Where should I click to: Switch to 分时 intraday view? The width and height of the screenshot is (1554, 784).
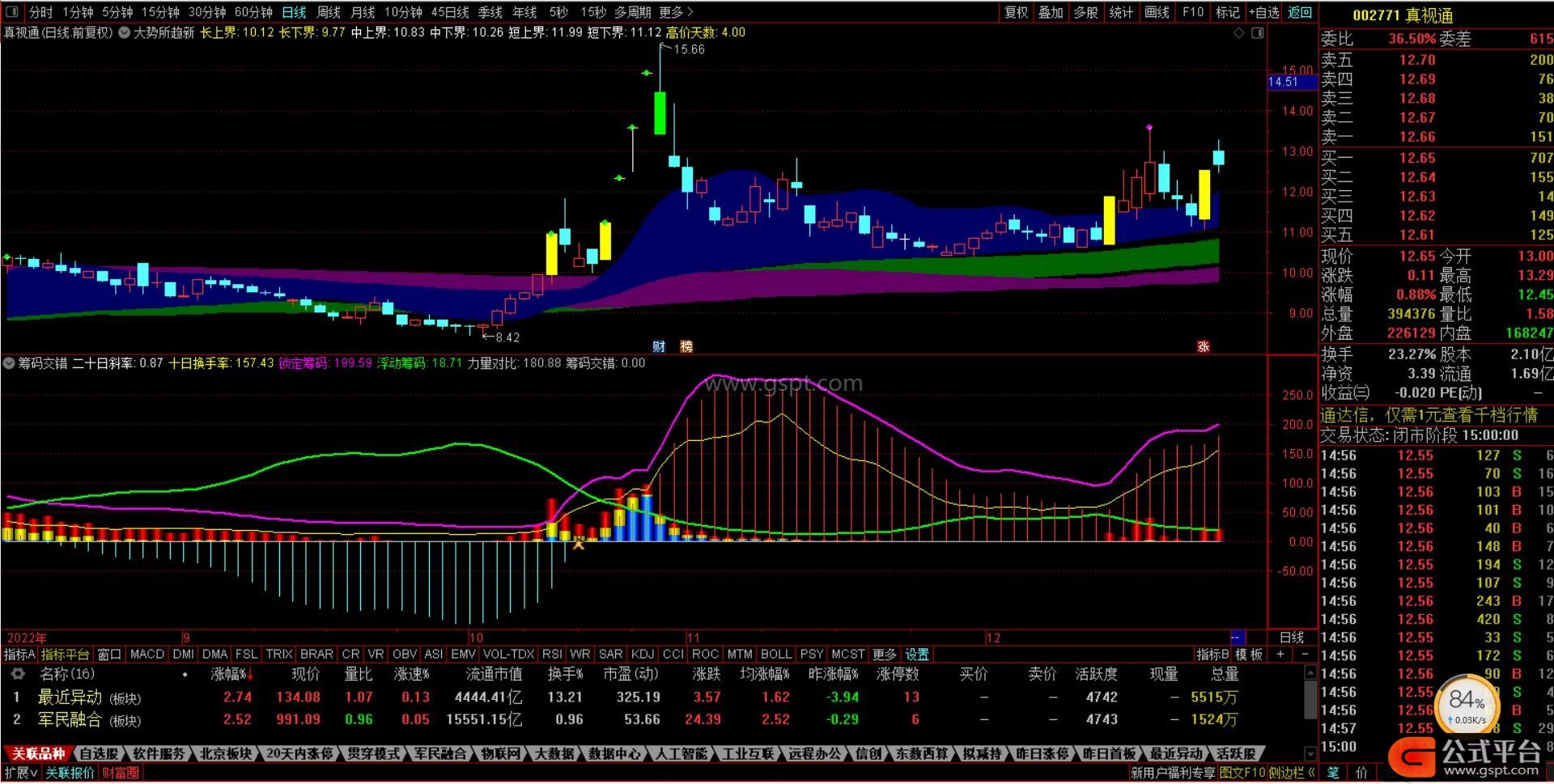click(40, 12)
